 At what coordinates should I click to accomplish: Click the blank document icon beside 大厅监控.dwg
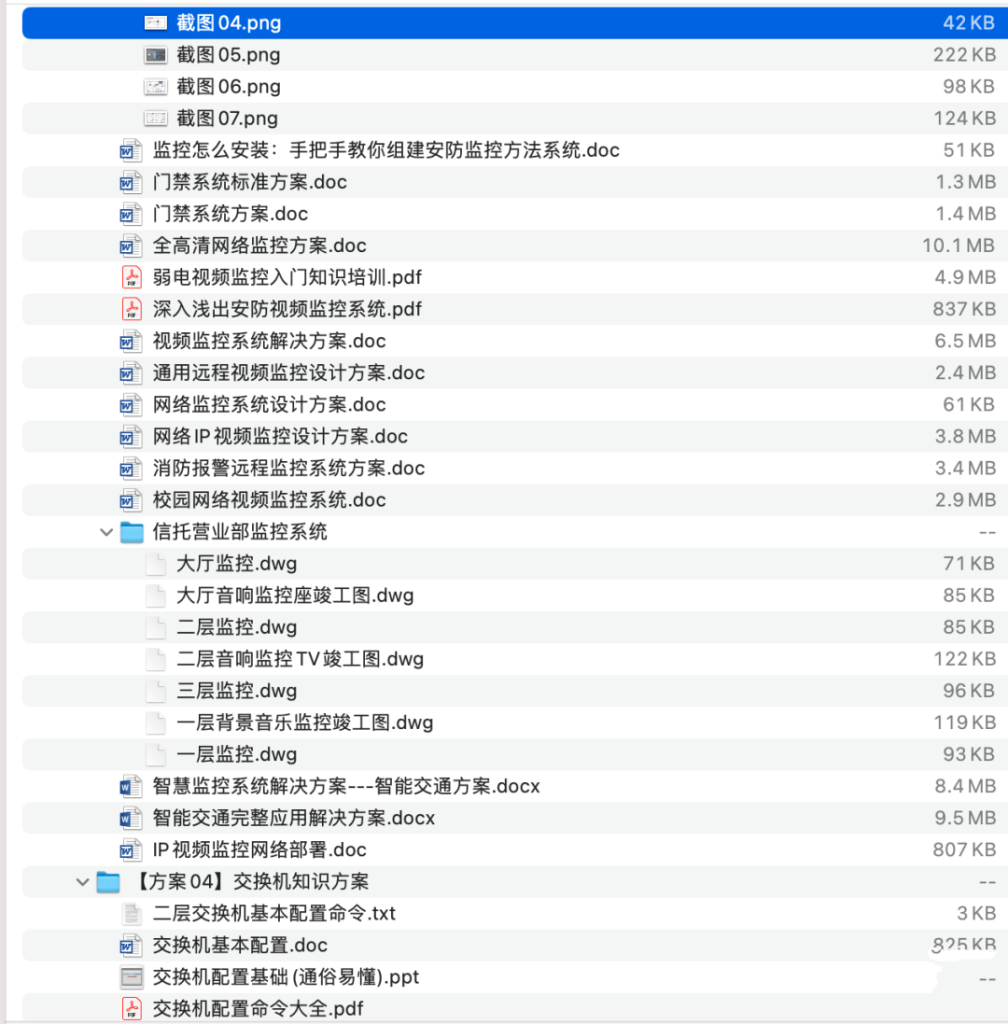tap(155, 563)
